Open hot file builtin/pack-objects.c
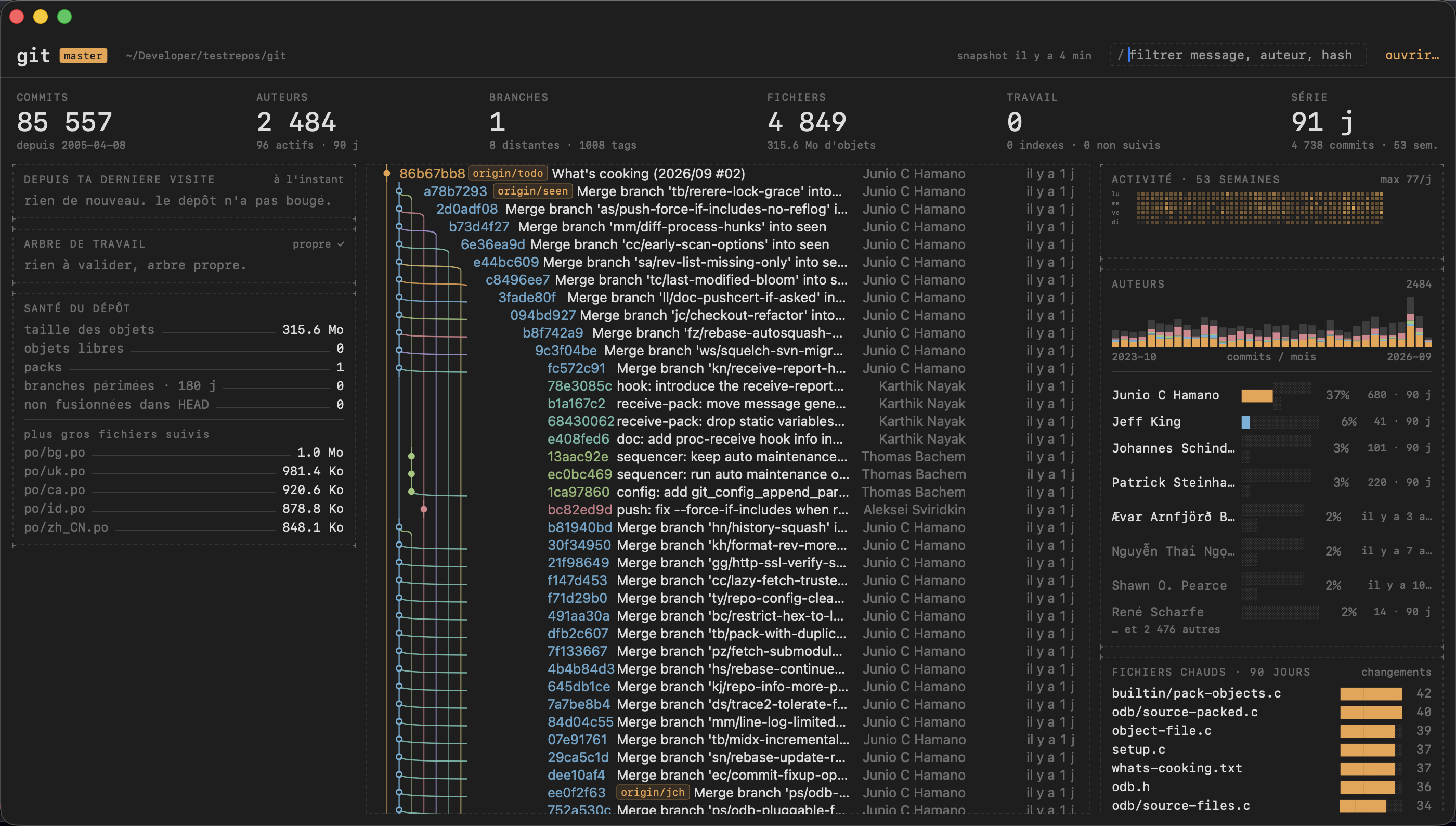The width and height of the screenshot is (1456, 826). tap(1271, 693)
